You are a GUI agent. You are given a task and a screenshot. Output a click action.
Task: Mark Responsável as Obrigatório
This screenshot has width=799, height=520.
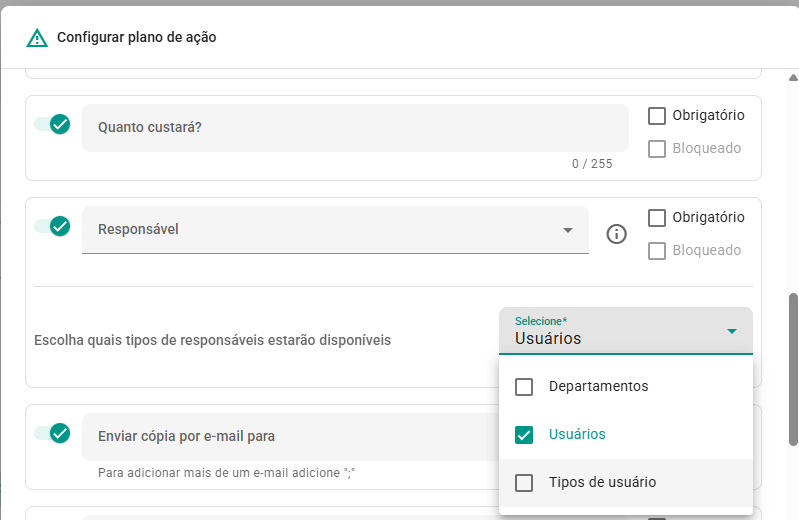click(x=657, y=218)
